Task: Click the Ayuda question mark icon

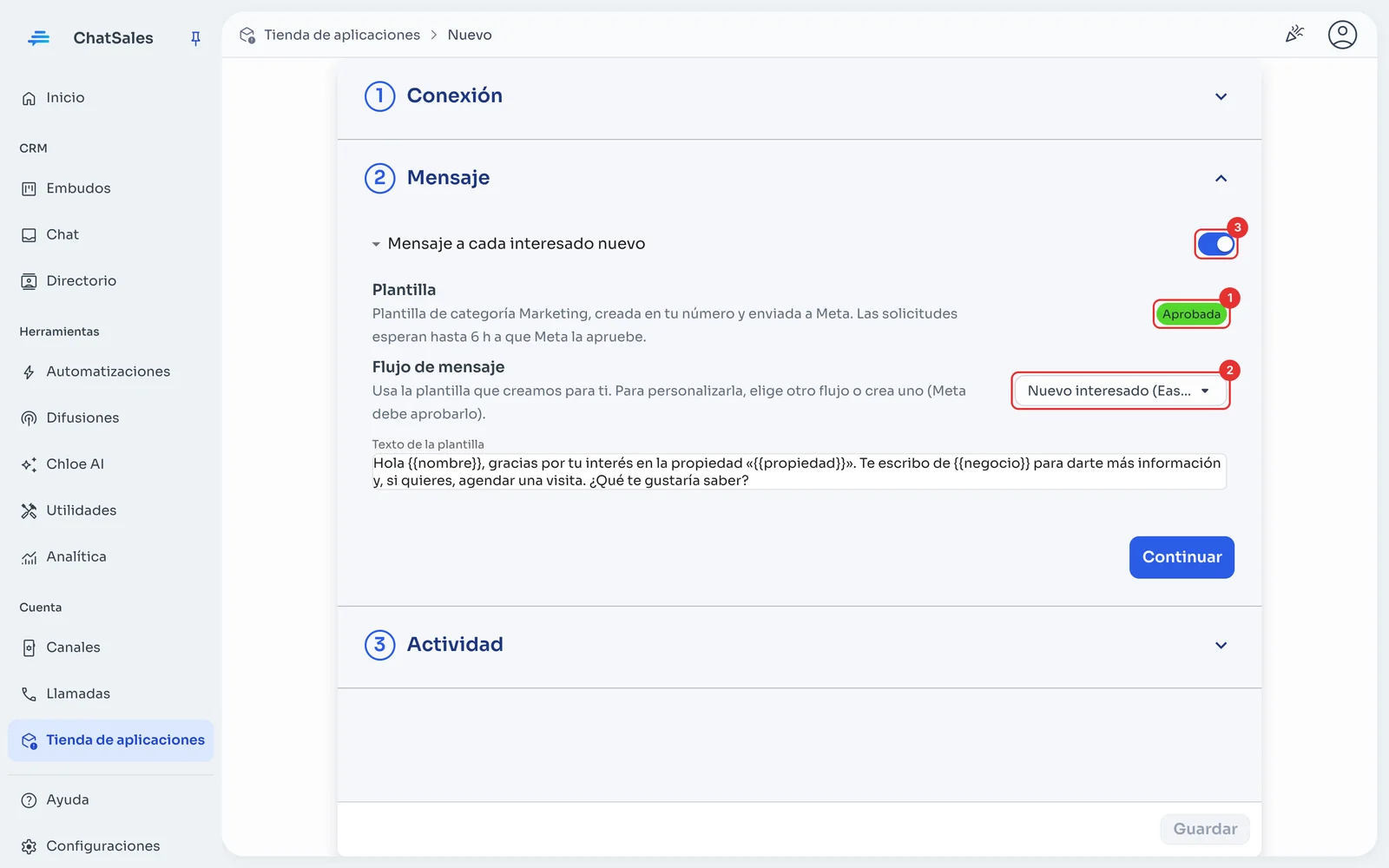Action: [29, 800]
